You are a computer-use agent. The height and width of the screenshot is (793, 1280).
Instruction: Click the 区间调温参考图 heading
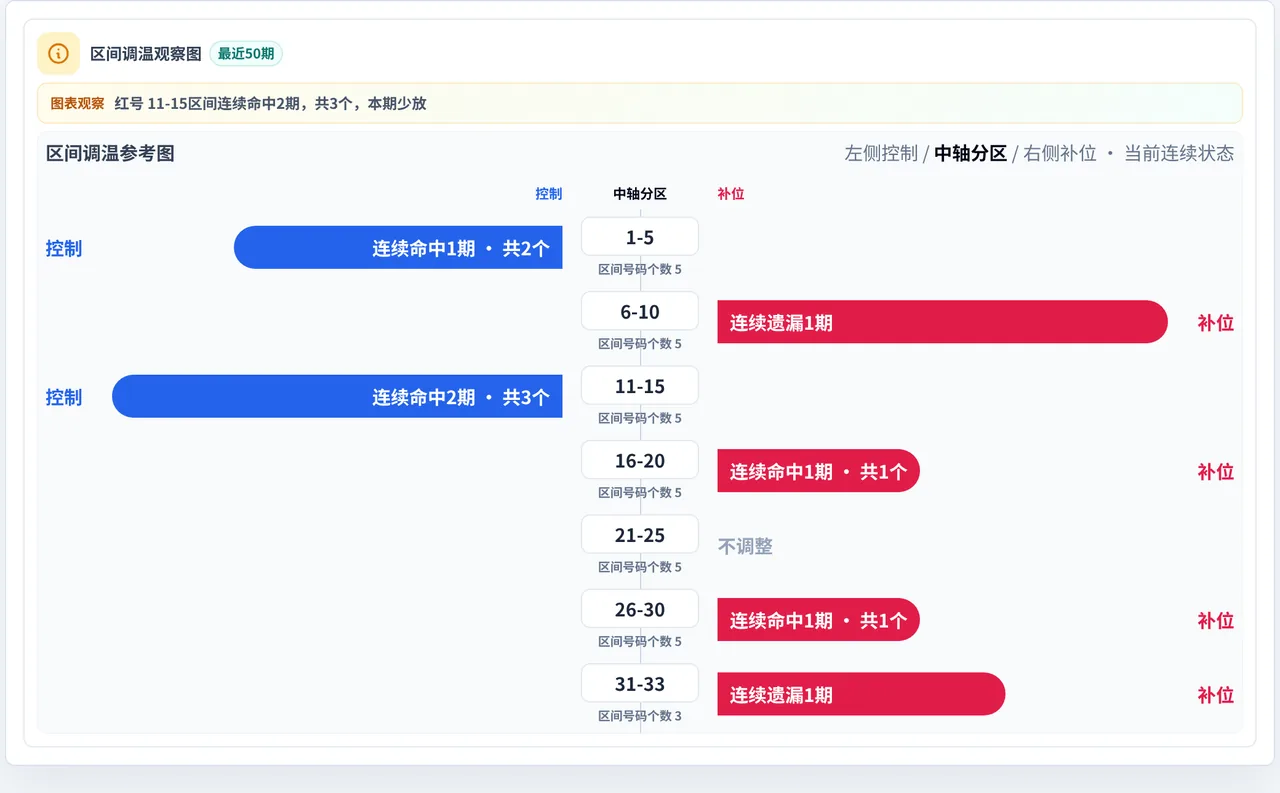point(110,153)
